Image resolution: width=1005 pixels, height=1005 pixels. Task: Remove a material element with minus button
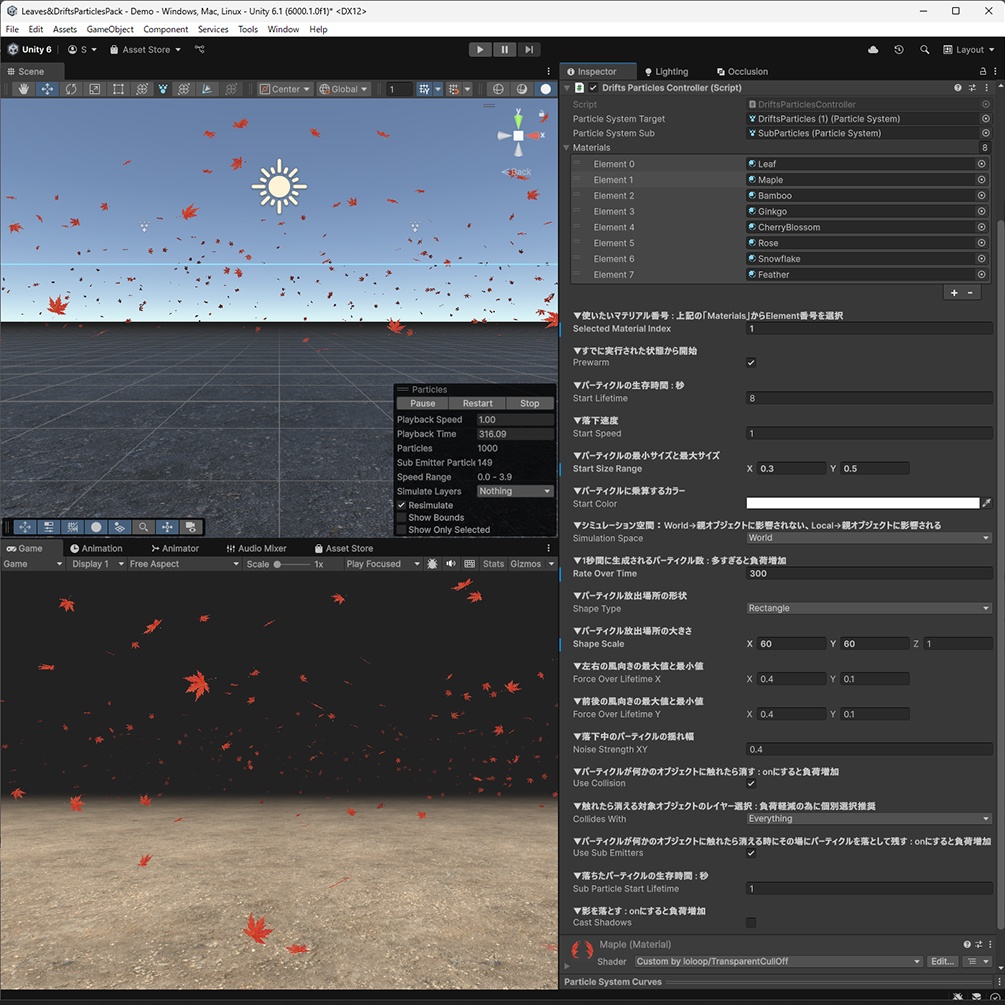click(x=970, y=293)
